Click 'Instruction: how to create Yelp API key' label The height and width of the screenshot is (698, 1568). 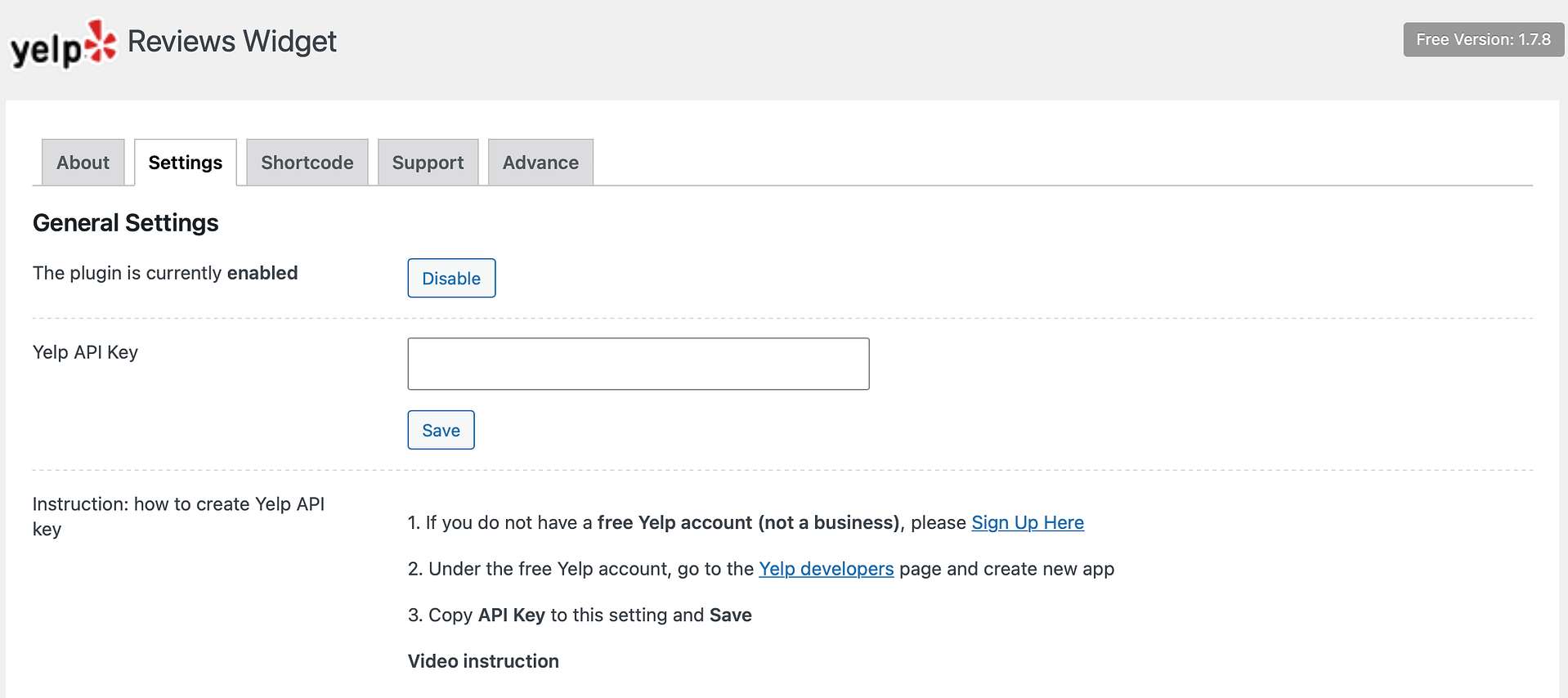[x=178, y=517]
